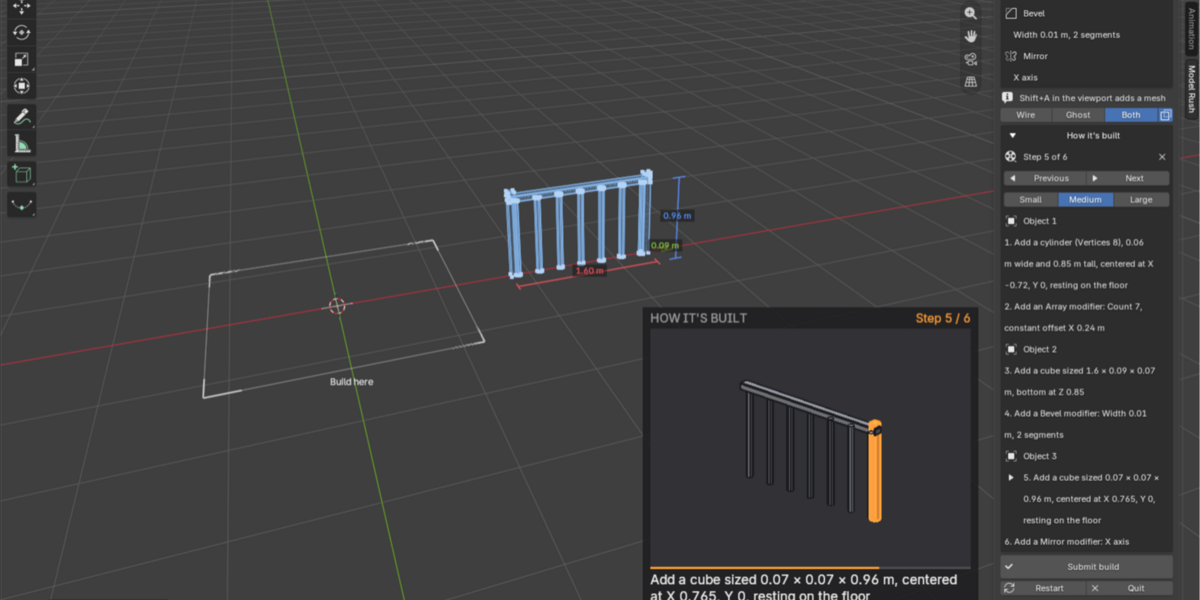The image size is (1200, 600).
Task: Select the Rotate tool
Action: (x=22, y=33)
